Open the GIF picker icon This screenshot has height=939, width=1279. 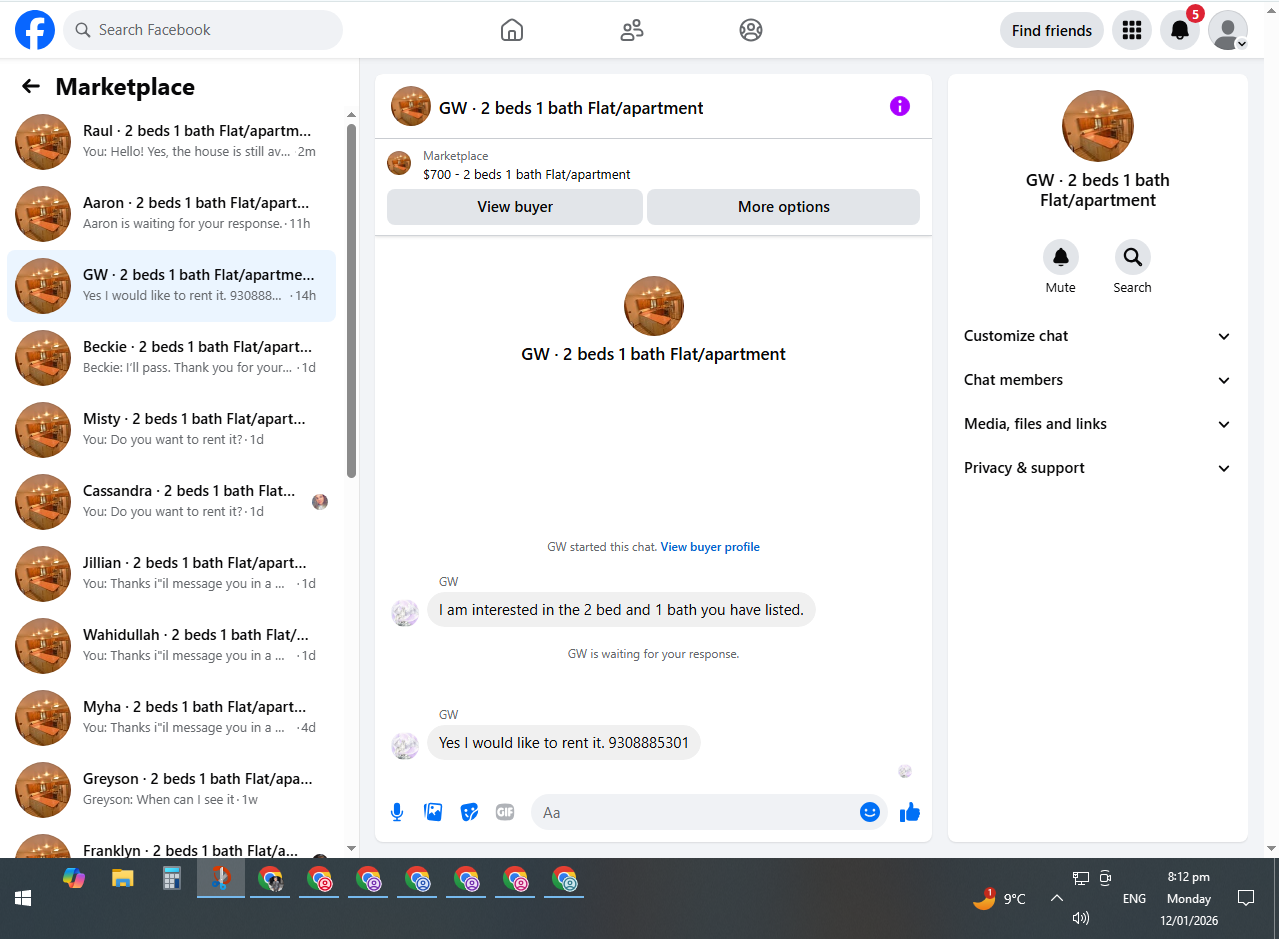[505, 812]
